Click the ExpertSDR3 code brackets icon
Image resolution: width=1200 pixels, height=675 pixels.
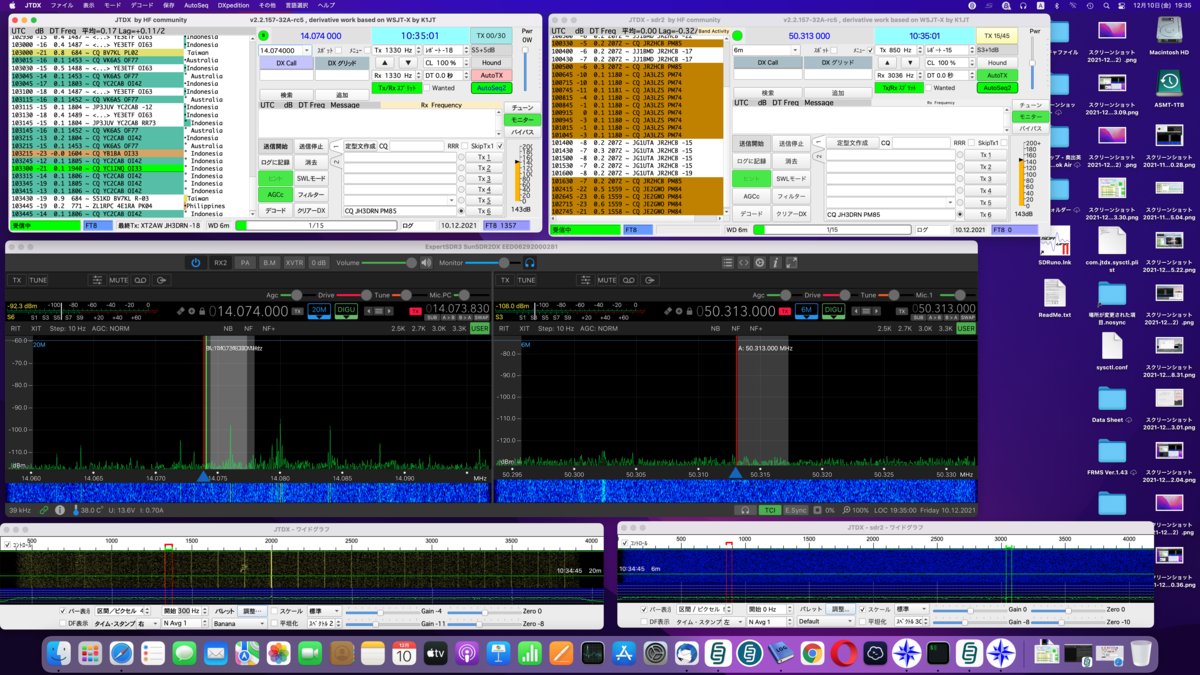[744, 263]
